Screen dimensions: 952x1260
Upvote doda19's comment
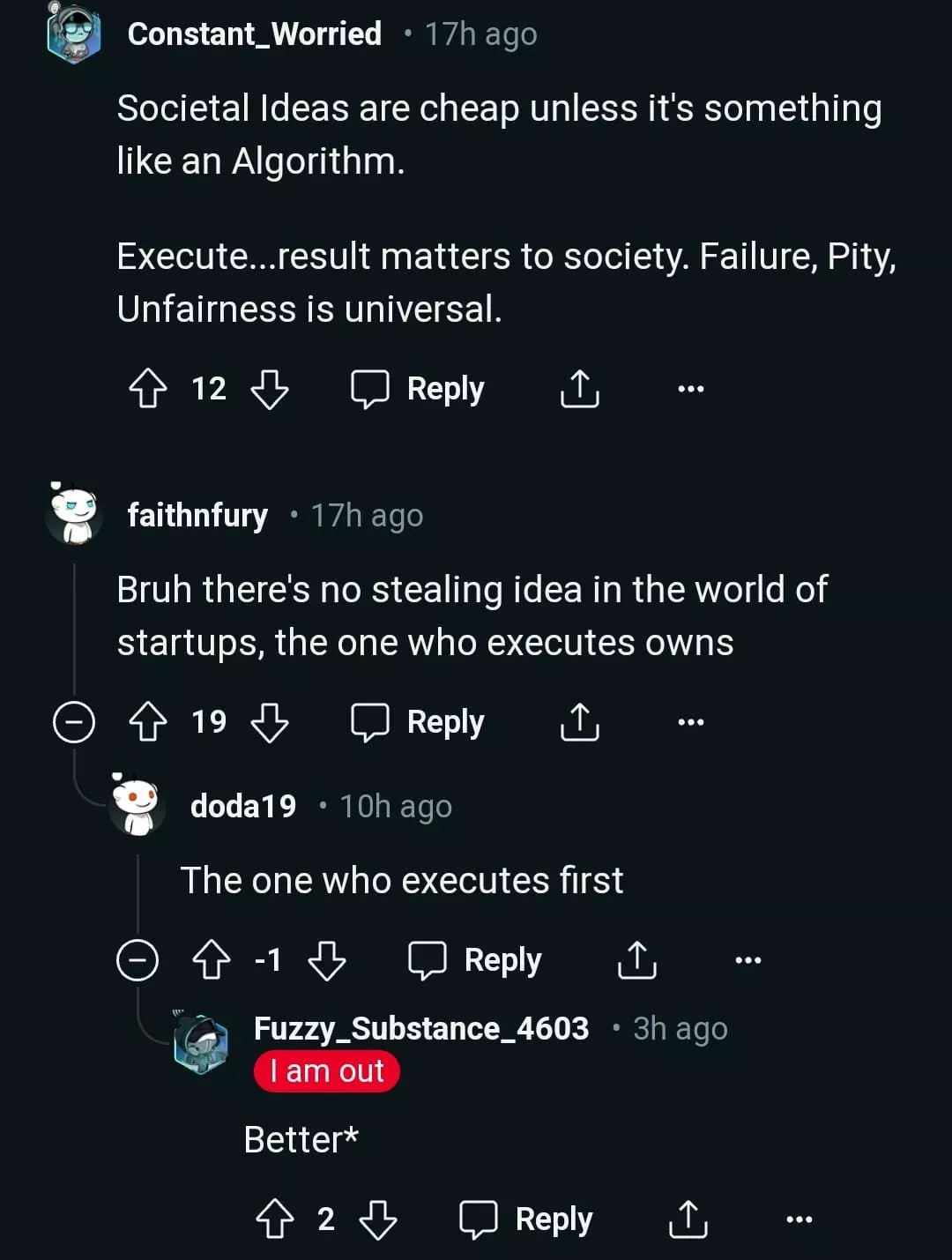(x=212, y=960)
